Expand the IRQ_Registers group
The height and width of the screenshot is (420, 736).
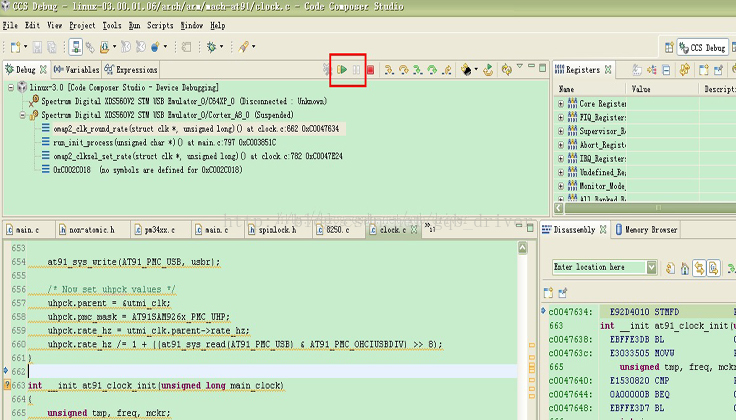click(x=560, y=159)
